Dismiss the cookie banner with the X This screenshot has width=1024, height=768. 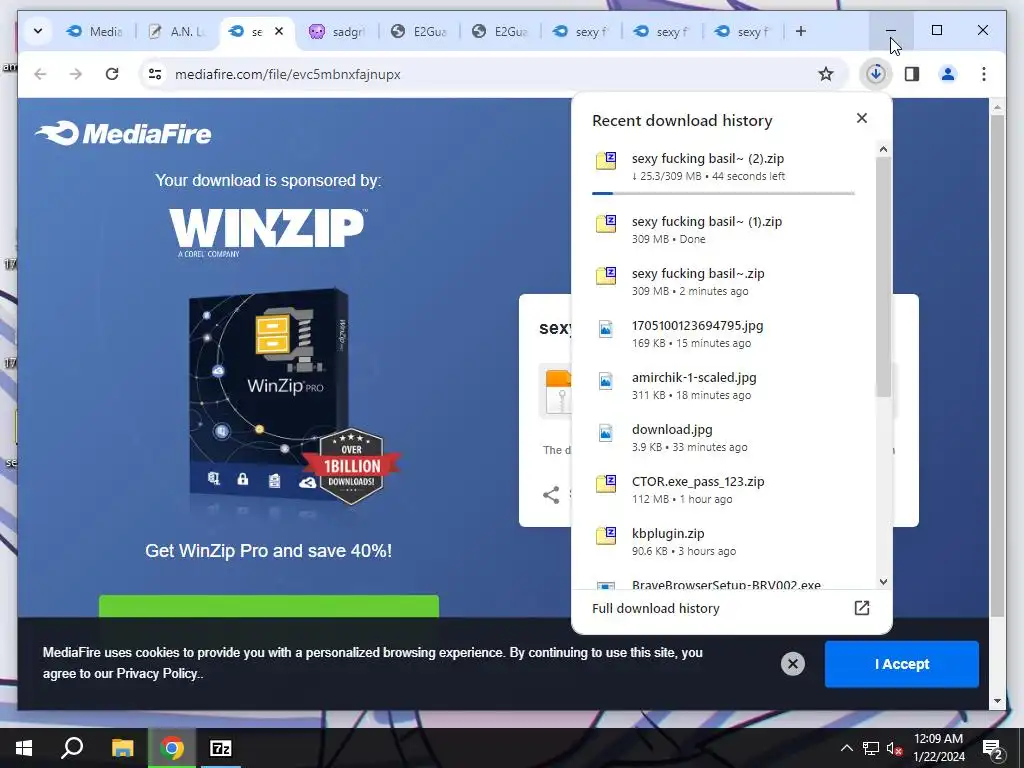pyautogui.click(x=793, y=664)
